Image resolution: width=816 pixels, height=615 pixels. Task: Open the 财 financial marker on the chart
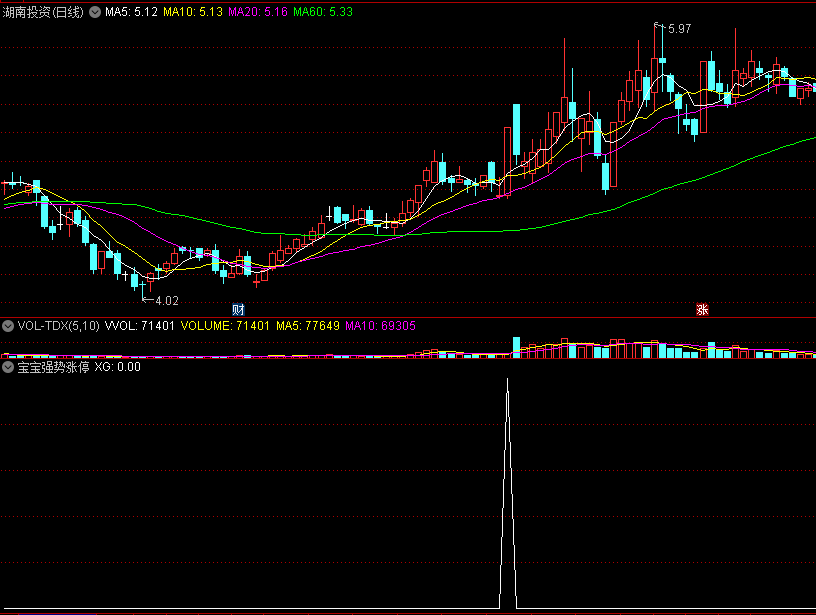point(238,310)
